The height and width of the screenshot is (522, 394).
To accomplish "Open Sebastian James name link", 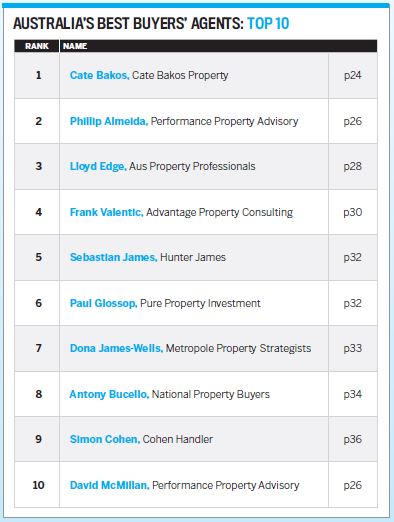I will coord(113,257).
